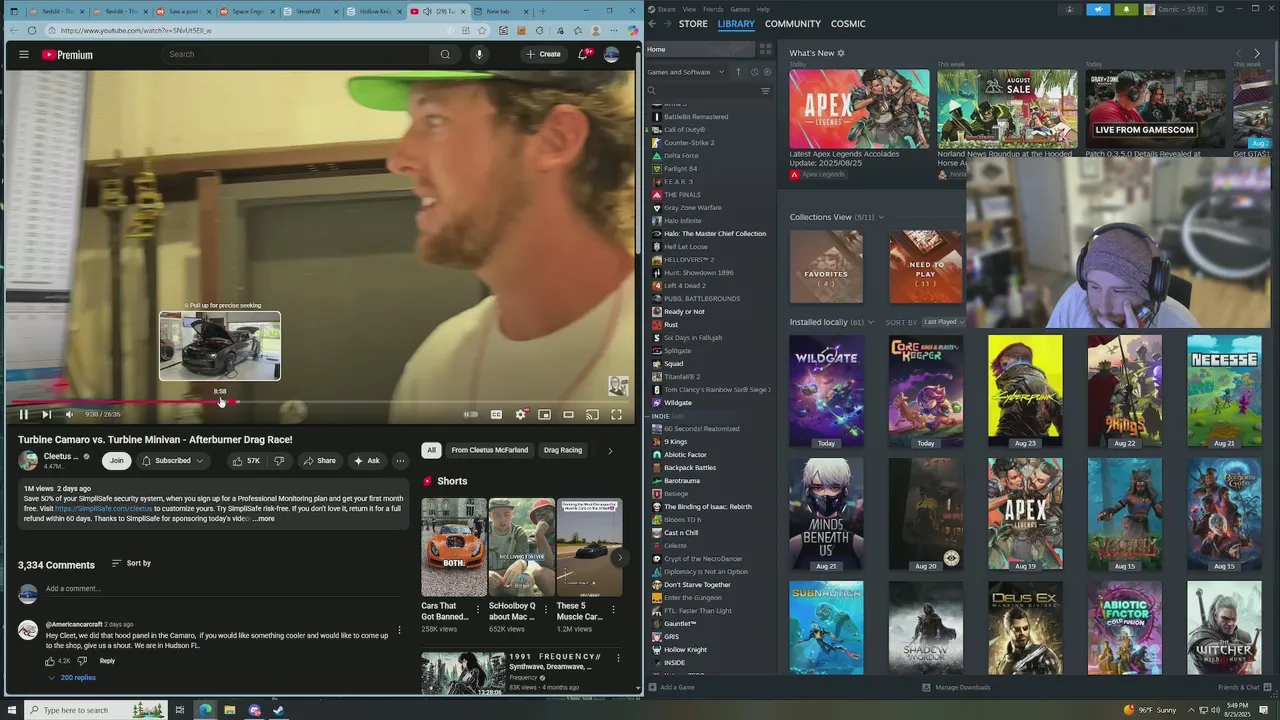The width and height of the screenshot is (1280, 720).
Task: Open the Steam menu in Steam window
Action: [665, 9]
